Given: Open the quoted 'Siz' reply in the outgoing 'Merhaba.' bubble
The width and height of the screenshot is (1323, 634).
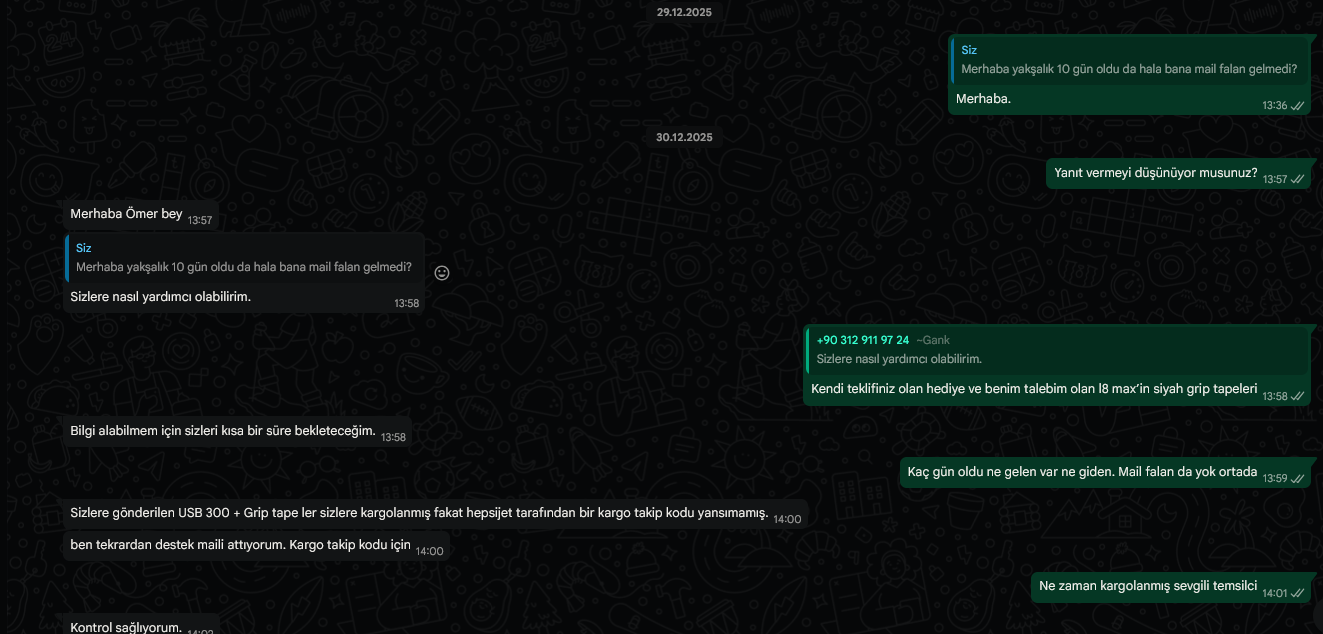Looking at the screenshot, I should click(1131, 60).
